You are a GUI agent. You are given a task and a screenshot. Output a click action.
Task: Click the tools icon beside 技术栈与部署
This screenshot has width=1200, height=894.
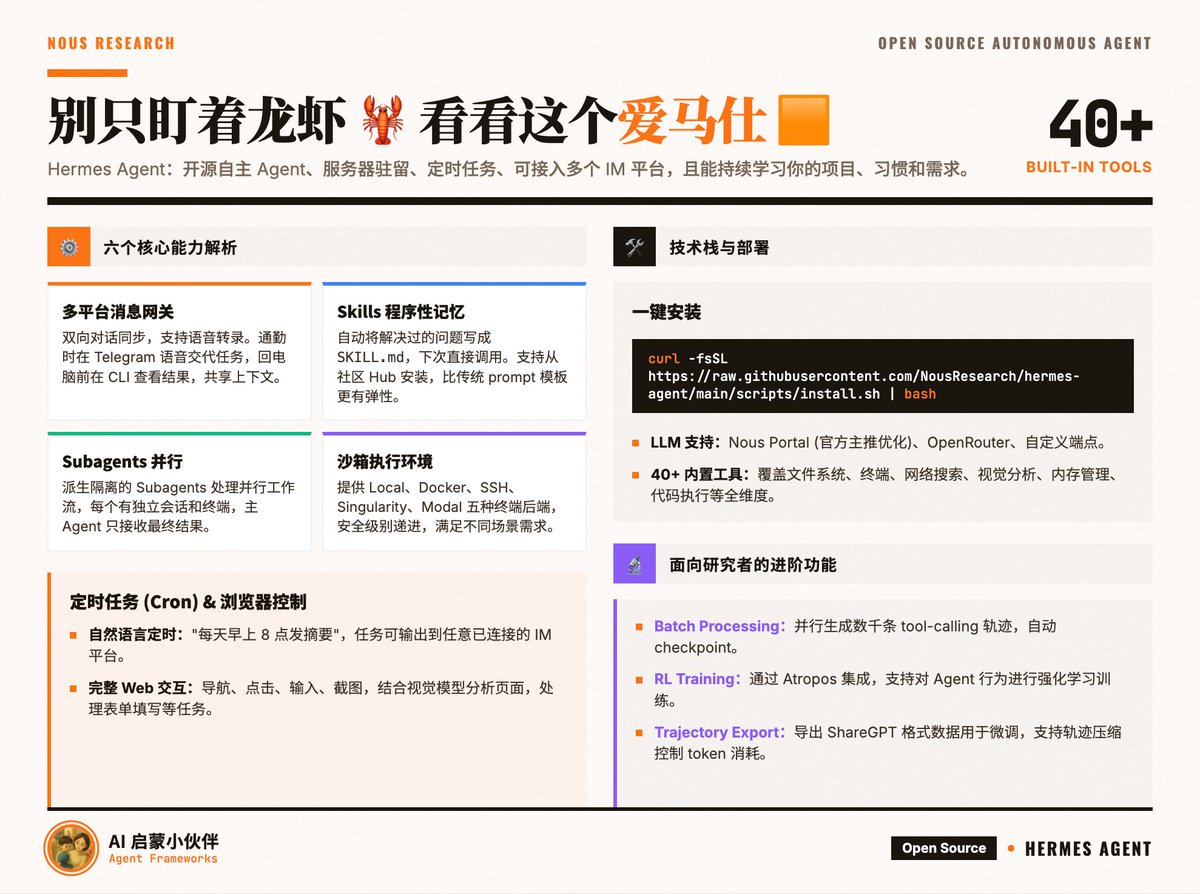tap(634, 247)
